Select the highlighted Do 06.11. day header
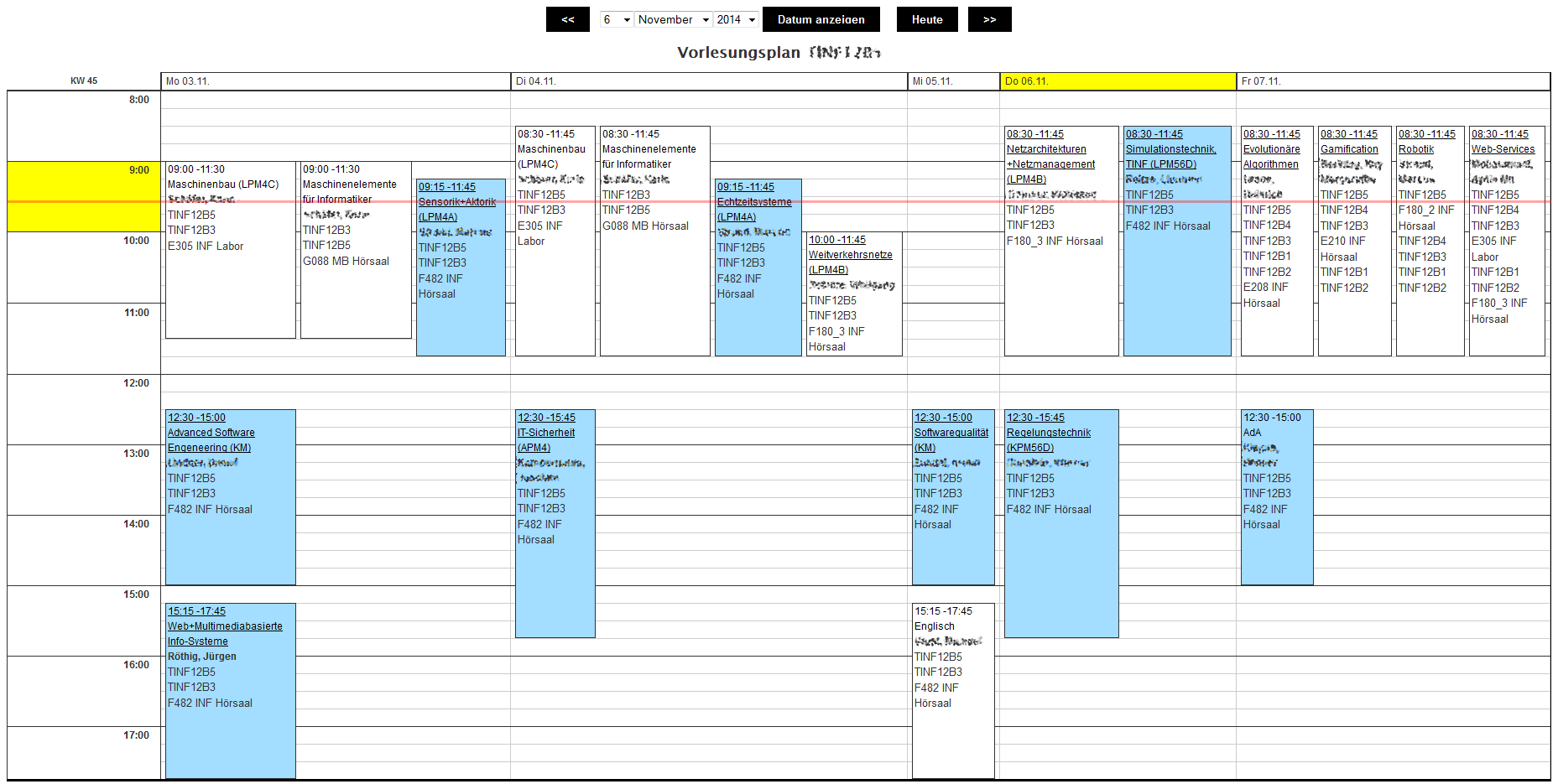Image resolution: width=1558 pixels, height=784 pixels. pos(1027,81)
